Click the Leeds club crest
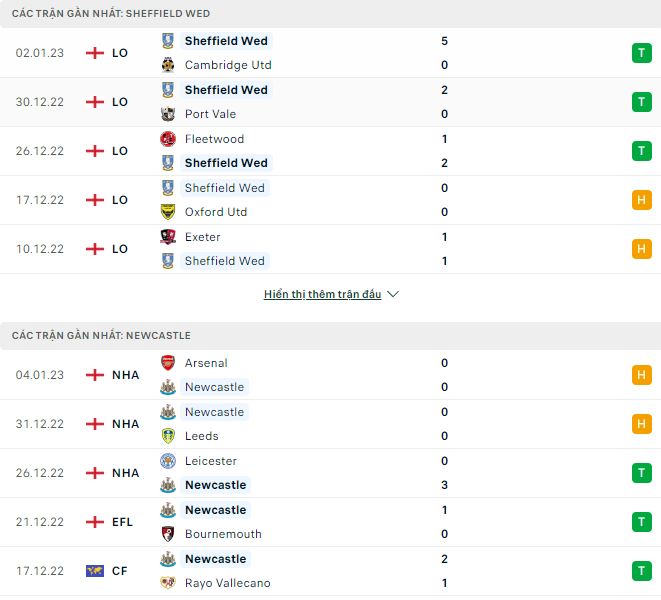 (168, 436)
